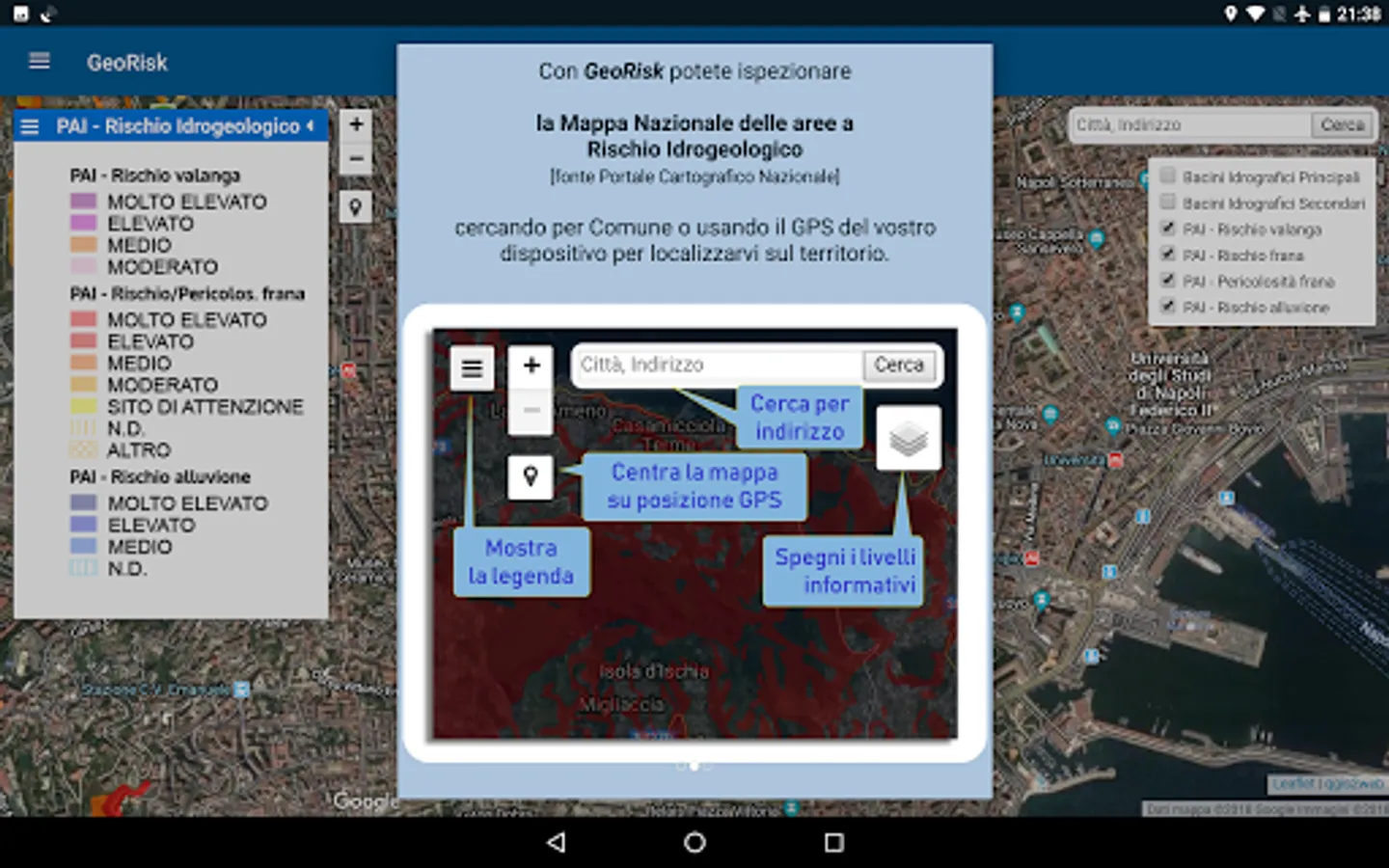Click Centra la mappa su posizione GPS callout
The image size is (1389, 868).
click(x=694, y=486)
